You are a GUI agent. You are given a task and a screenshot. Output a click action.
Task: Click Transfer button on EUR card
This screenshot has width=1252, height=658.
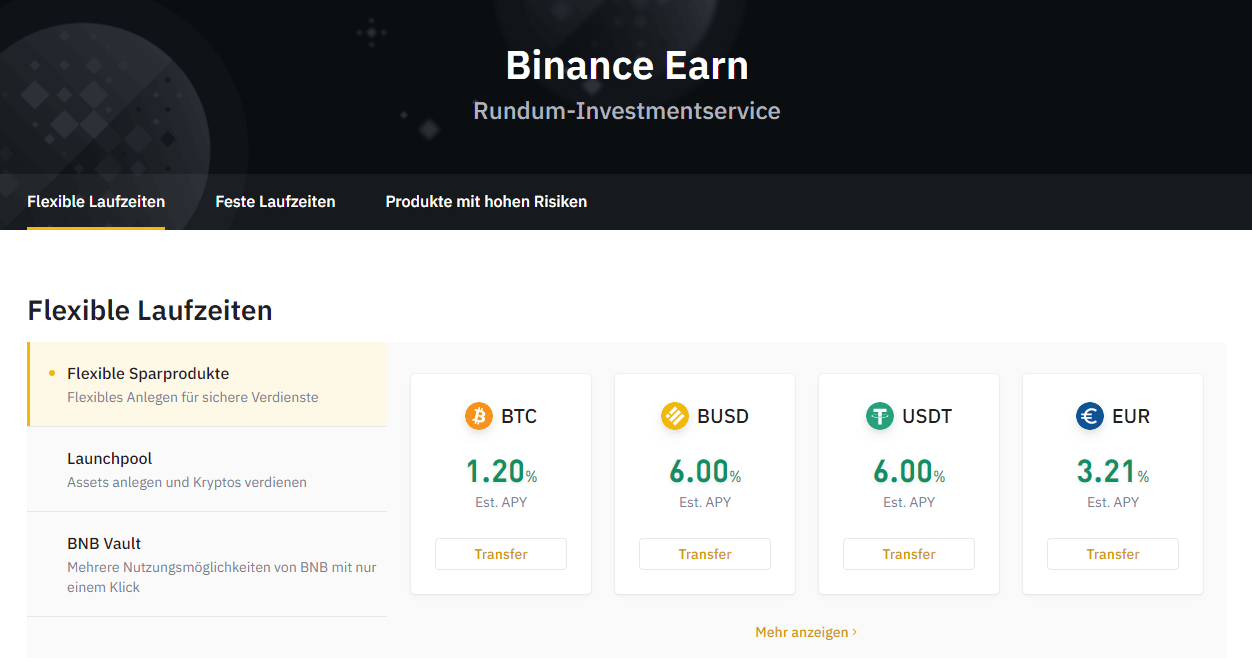pos(1113,554)
